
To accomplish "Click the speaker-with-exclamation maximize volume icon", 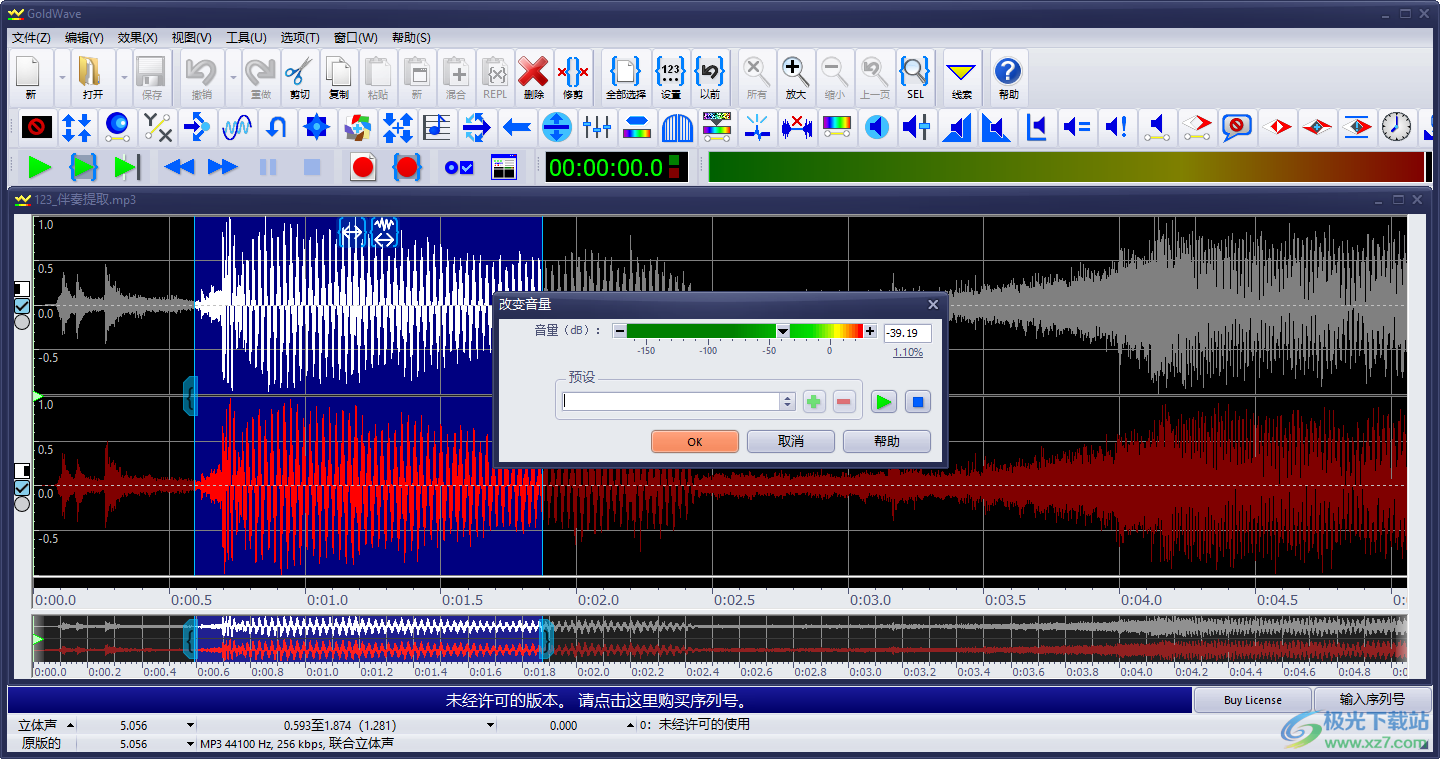I will (x=1117, y=127).
